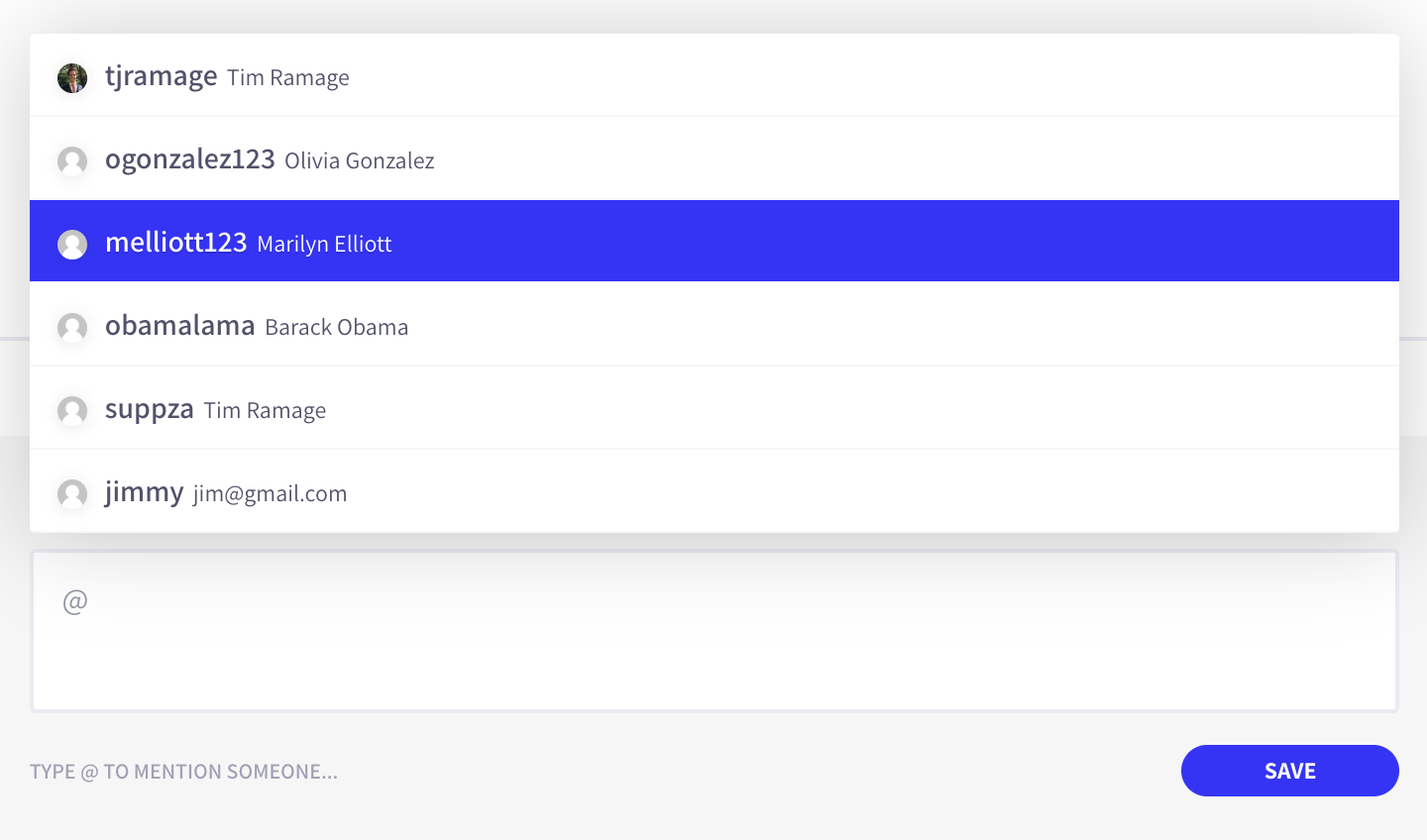Click jim@gmail.com email text
The image size is (1427, 840).
(271, 494)
